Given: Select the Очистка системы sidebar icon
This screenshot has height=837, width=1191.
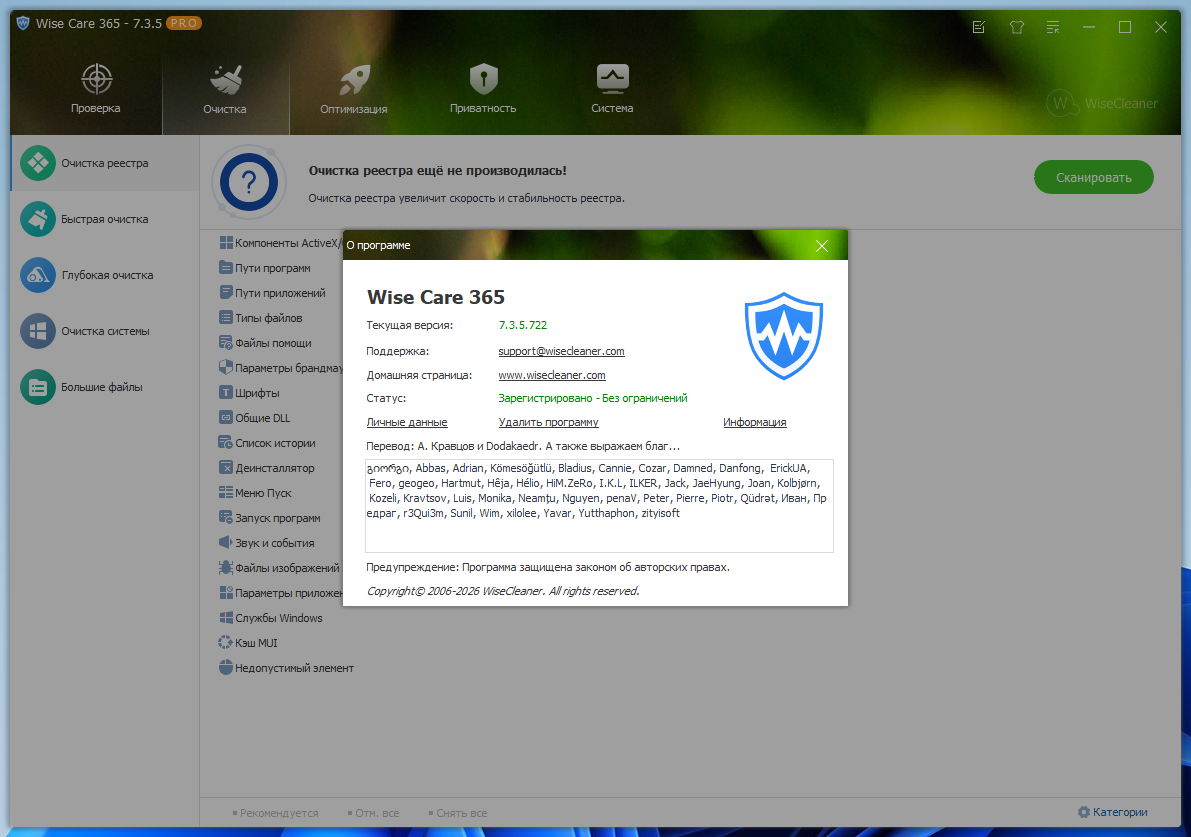Looking at the screenshot, I should (x=38, y=331).
